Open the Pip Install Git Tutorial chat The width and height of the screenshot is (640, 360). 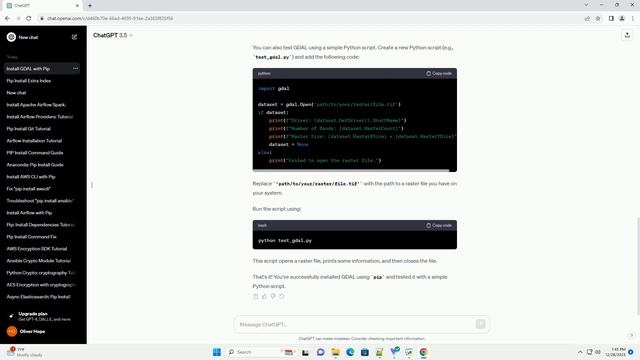tap(42, 129)
